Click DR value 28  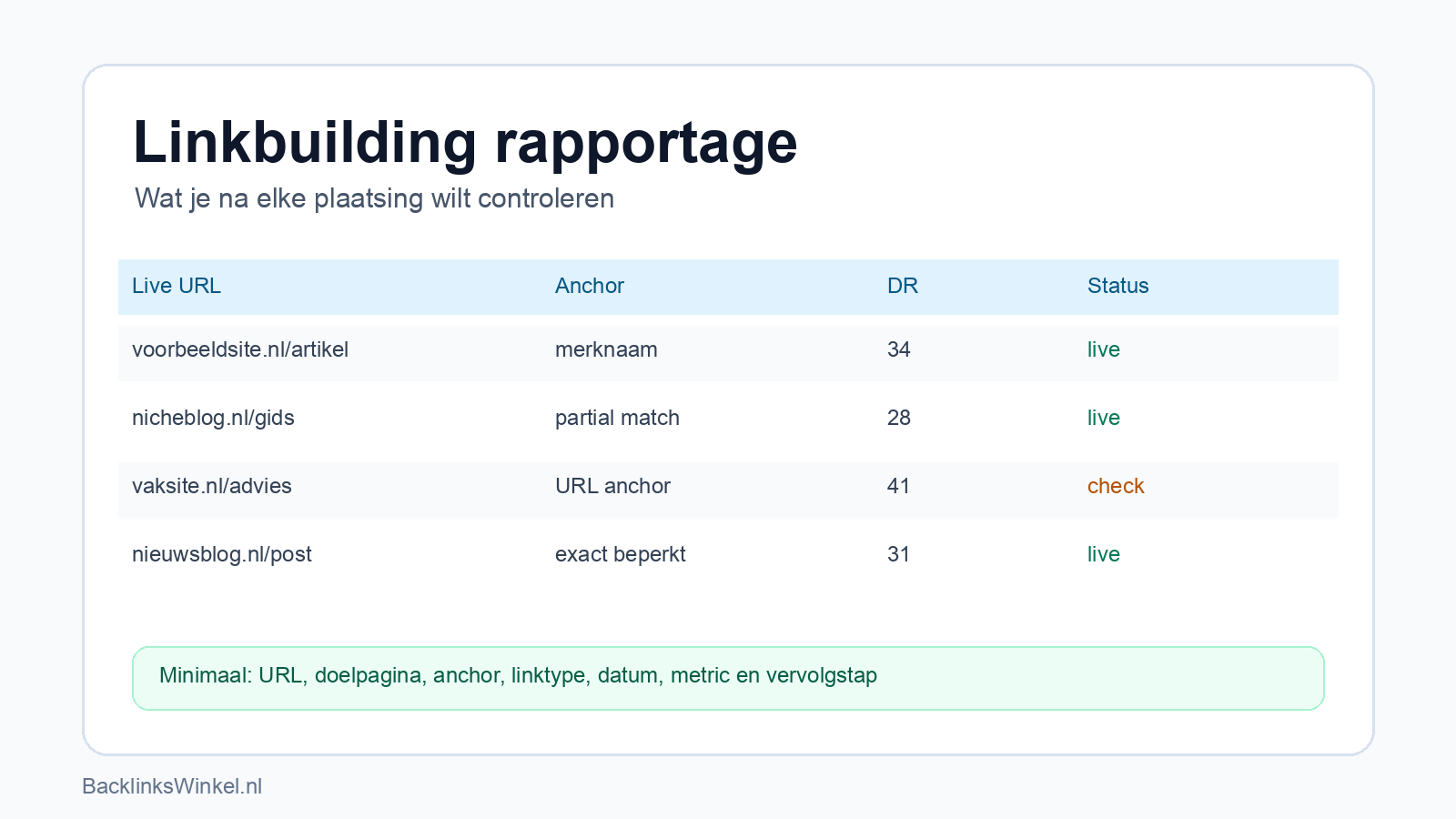pos(899,418)
